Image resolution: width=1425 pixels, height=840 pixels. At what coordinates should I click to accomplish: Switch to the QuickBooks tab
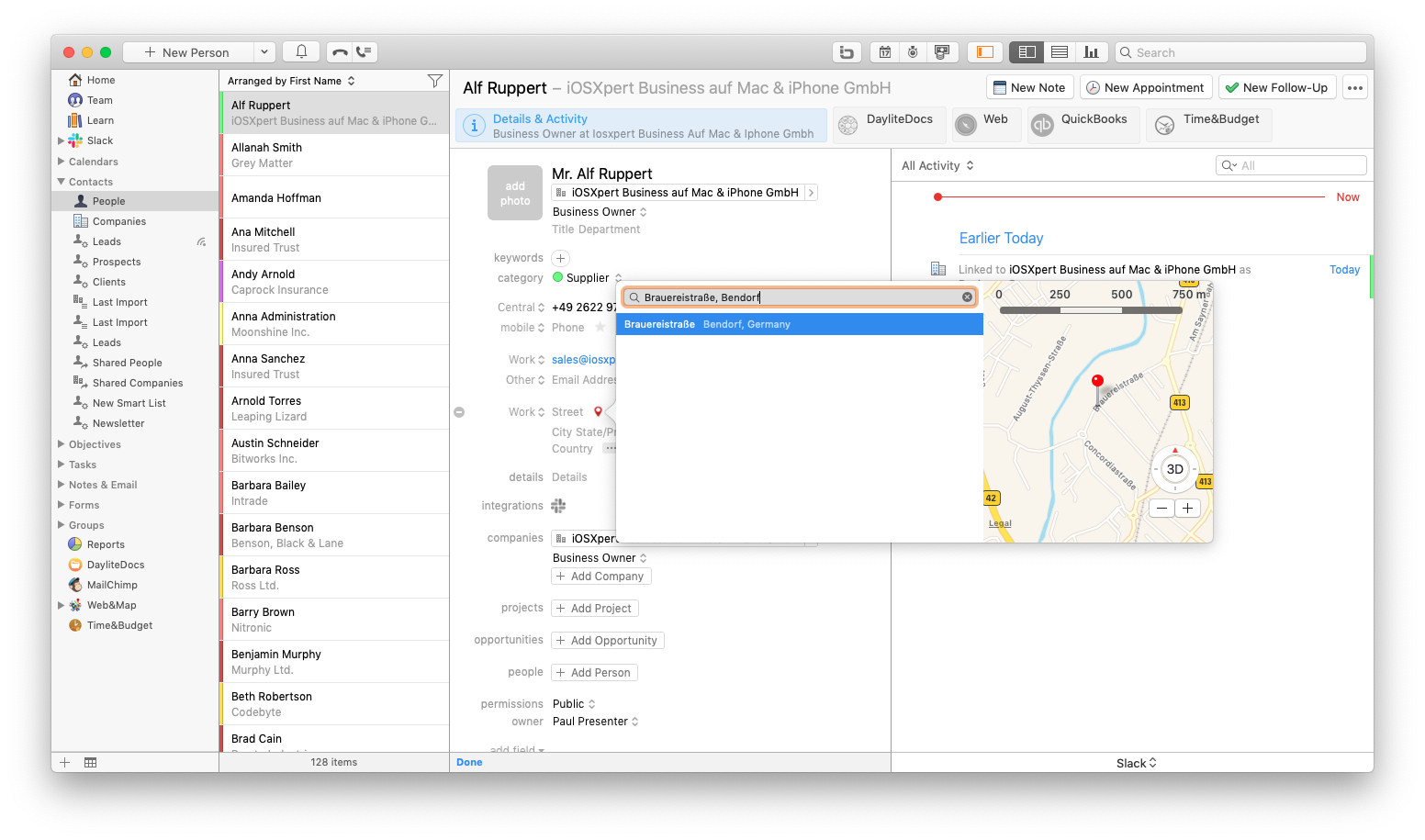[x=1083, y=126]
